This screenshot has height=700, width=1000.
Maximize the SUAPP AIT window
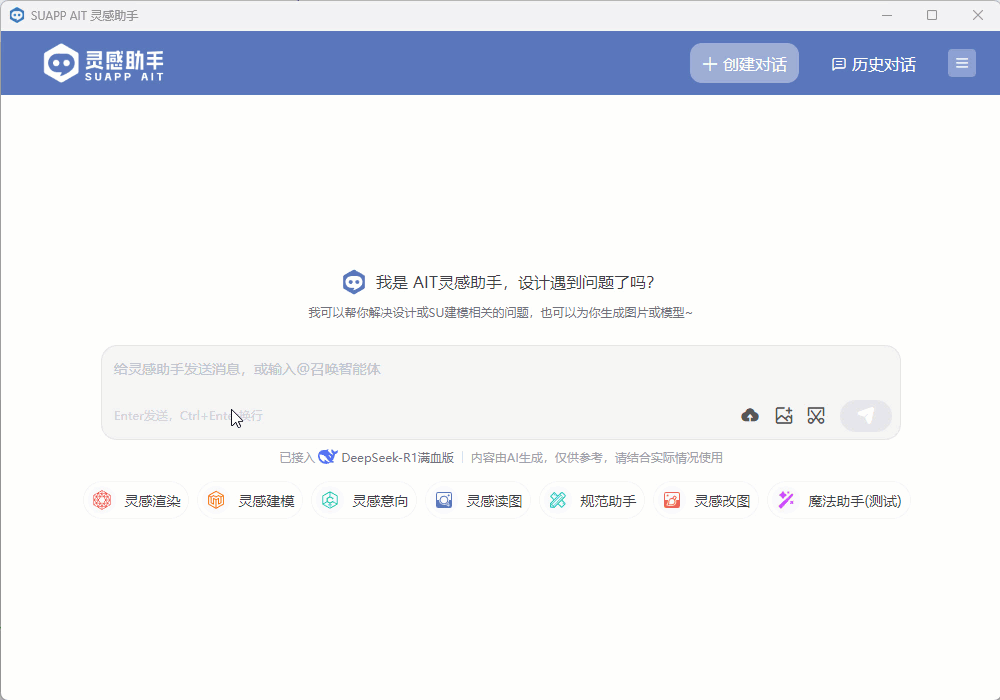[x=932, y=15]
